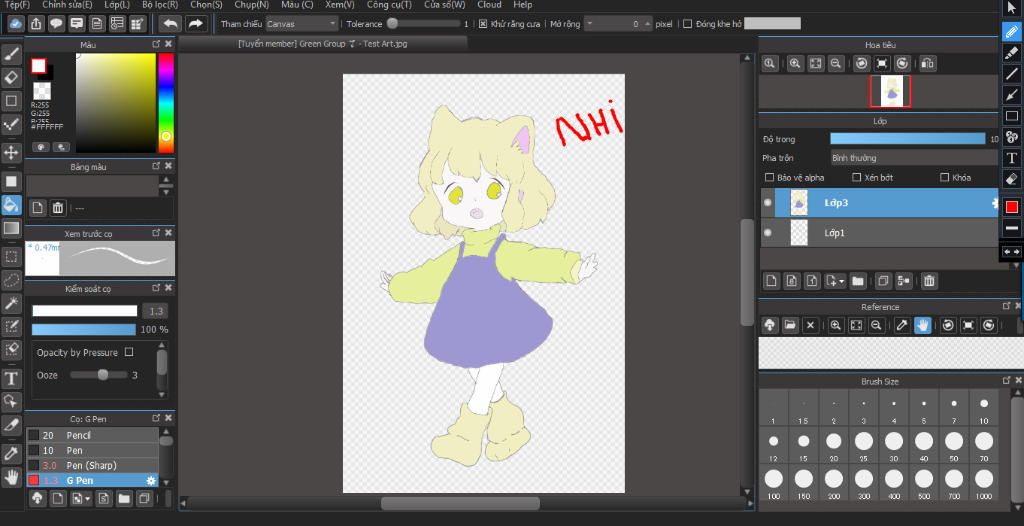1024x526 pixels.
Task: Create a new layer in Layer panel
Action: [x=771, y=281]
